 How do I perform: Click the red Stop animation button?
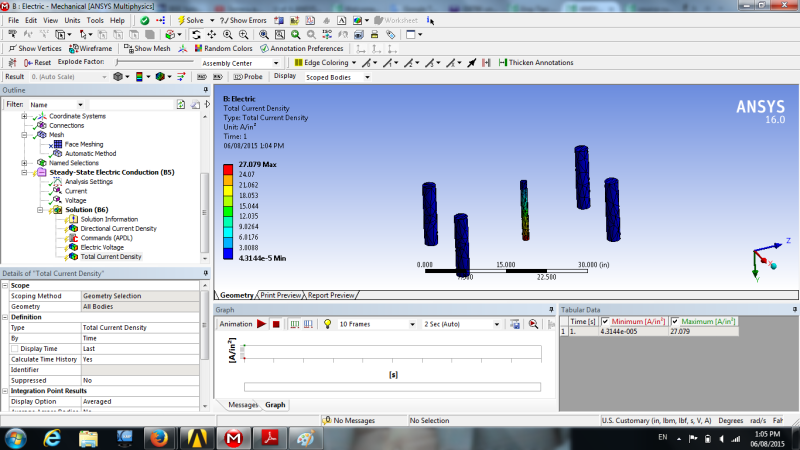[x=276, y=324]
